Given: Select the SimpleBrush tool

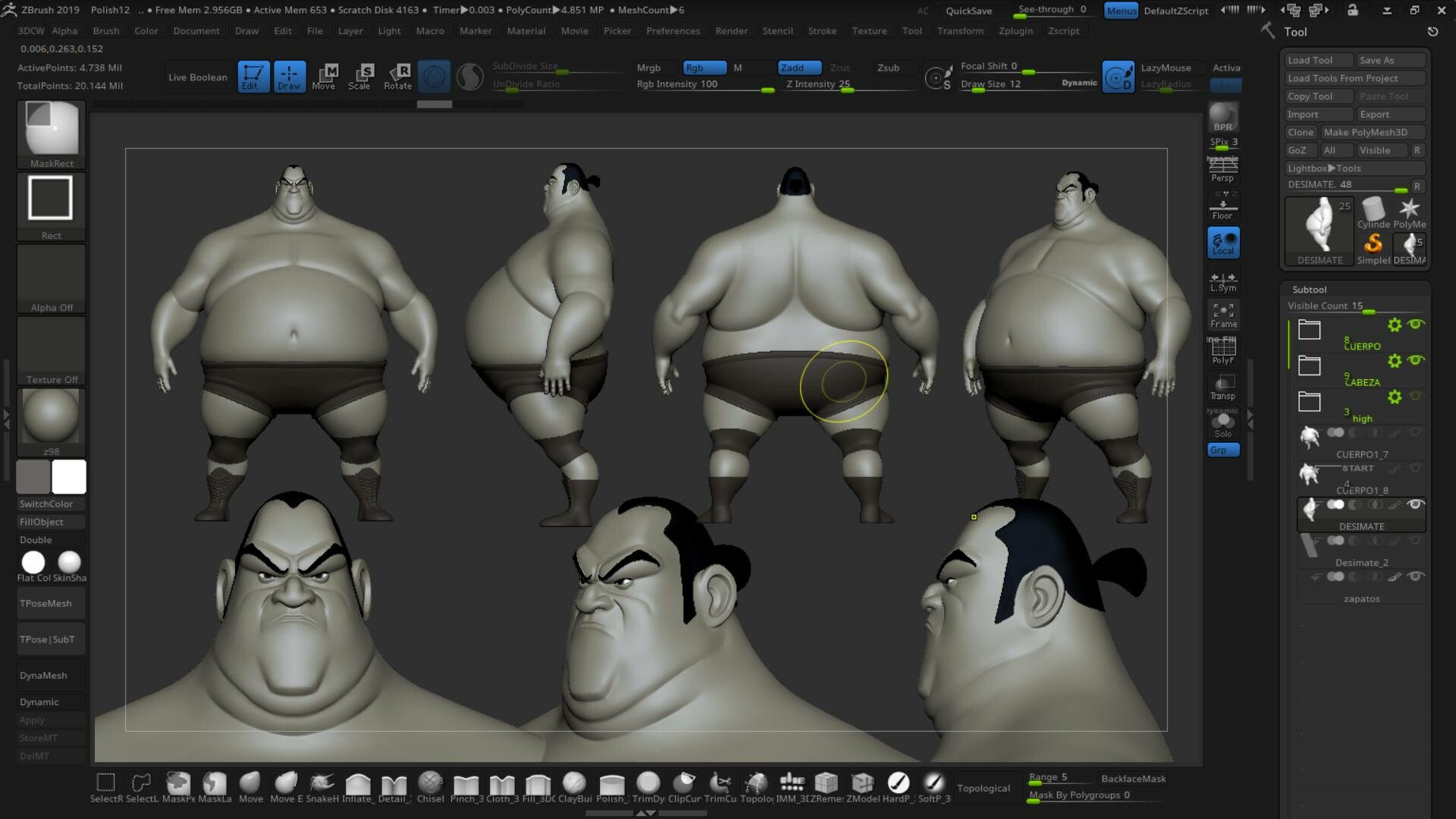Looking at the screenshot, I should click(x=1373, y=249).
